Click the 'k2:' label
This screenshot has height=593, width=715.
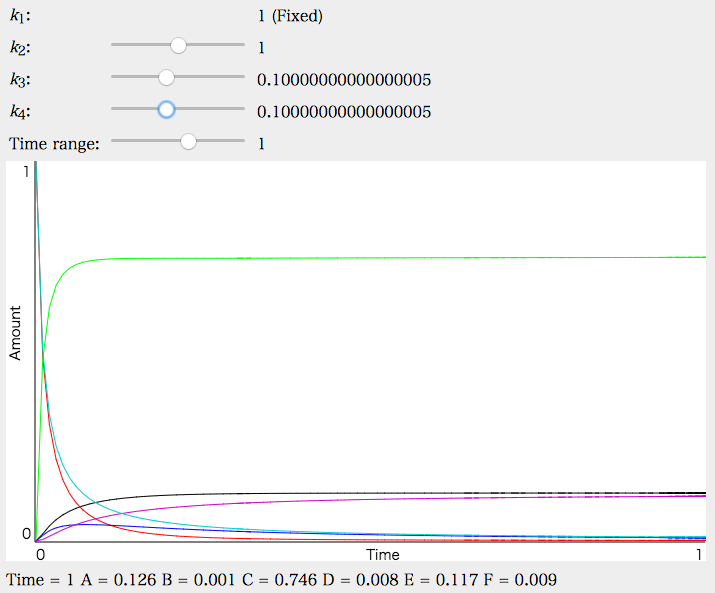click(x=20, y=48)
